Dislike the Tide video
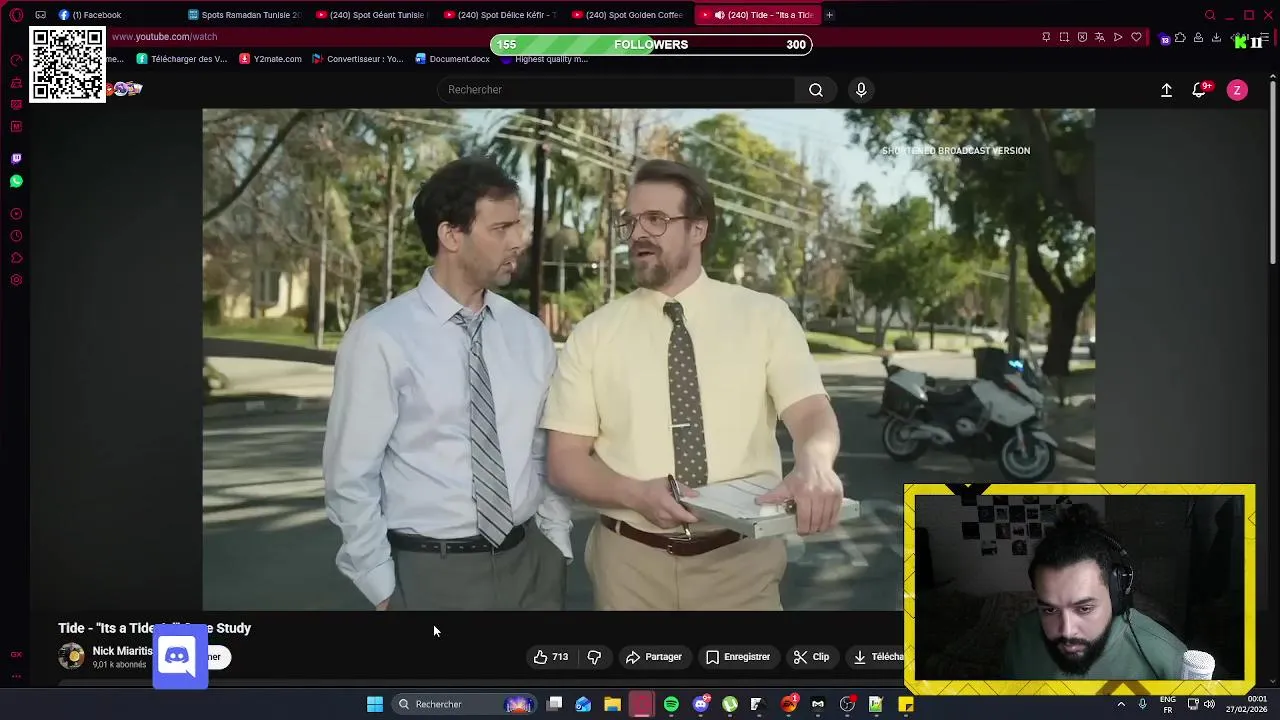This screenshot has width=1280, height=720. (x=594, y=657)
